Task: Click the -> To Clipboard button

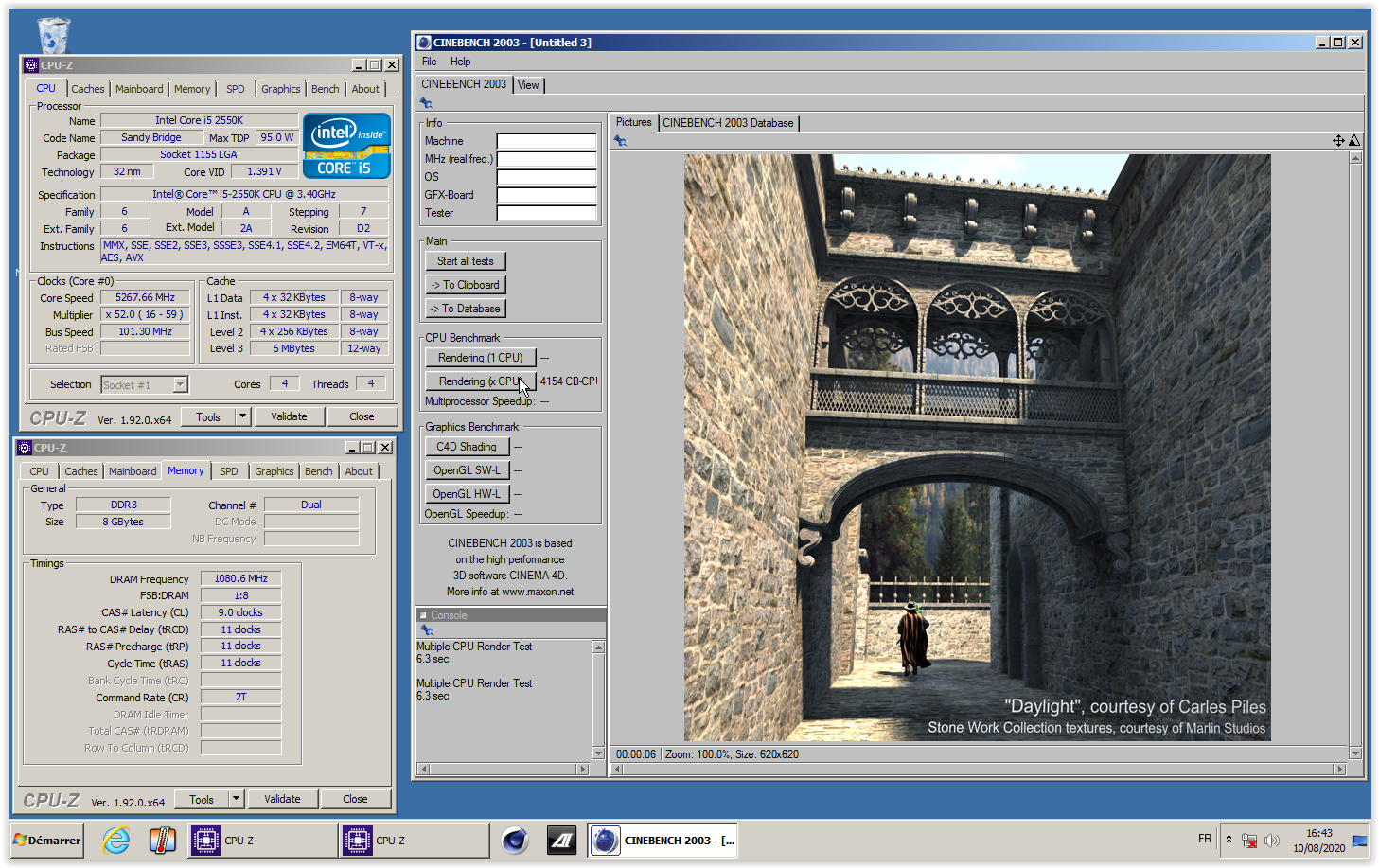Action: click(x=466, y=285)
